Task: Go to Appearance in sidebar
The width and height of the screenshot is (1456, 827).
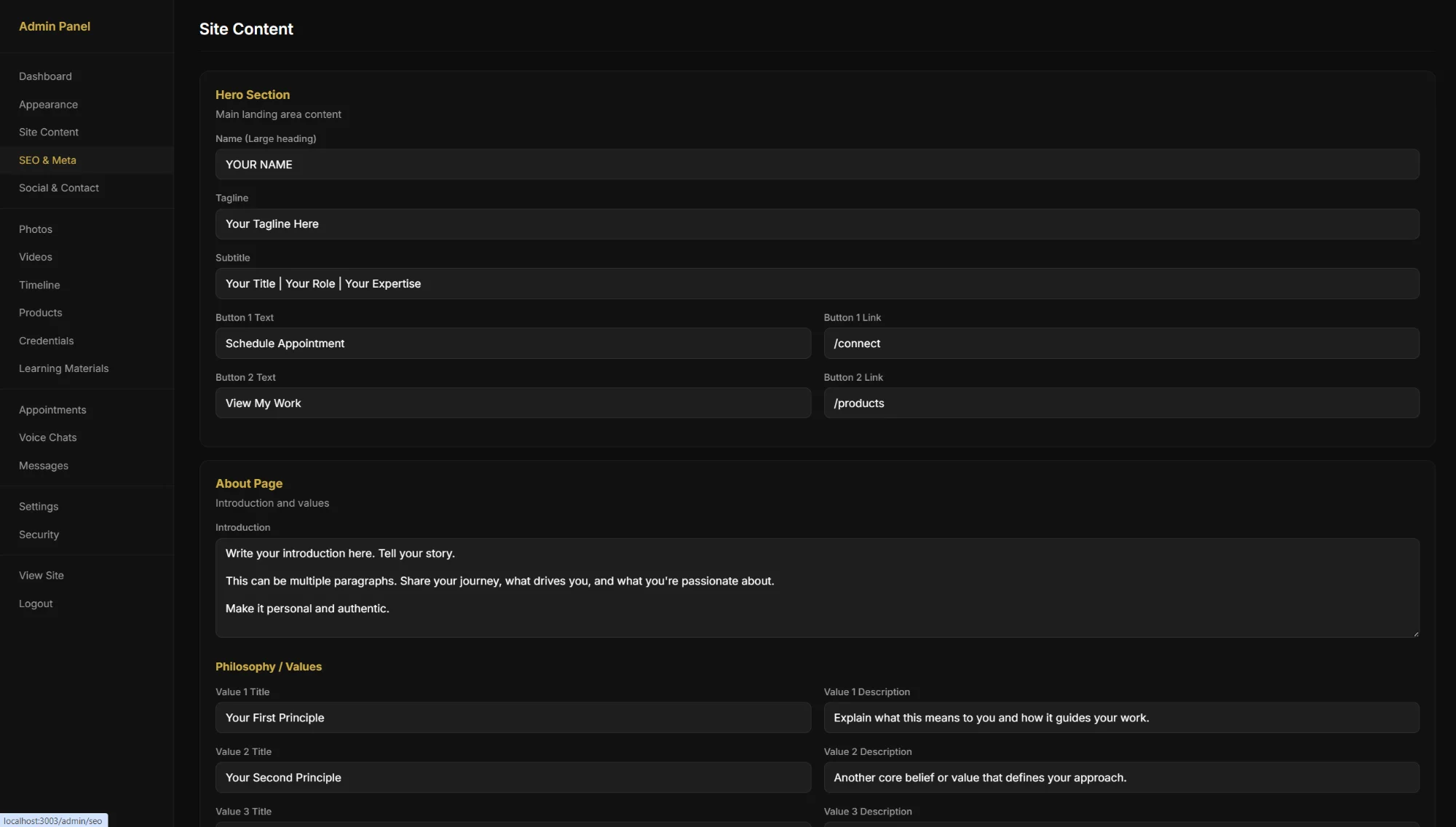Action: tap(48, 104)
